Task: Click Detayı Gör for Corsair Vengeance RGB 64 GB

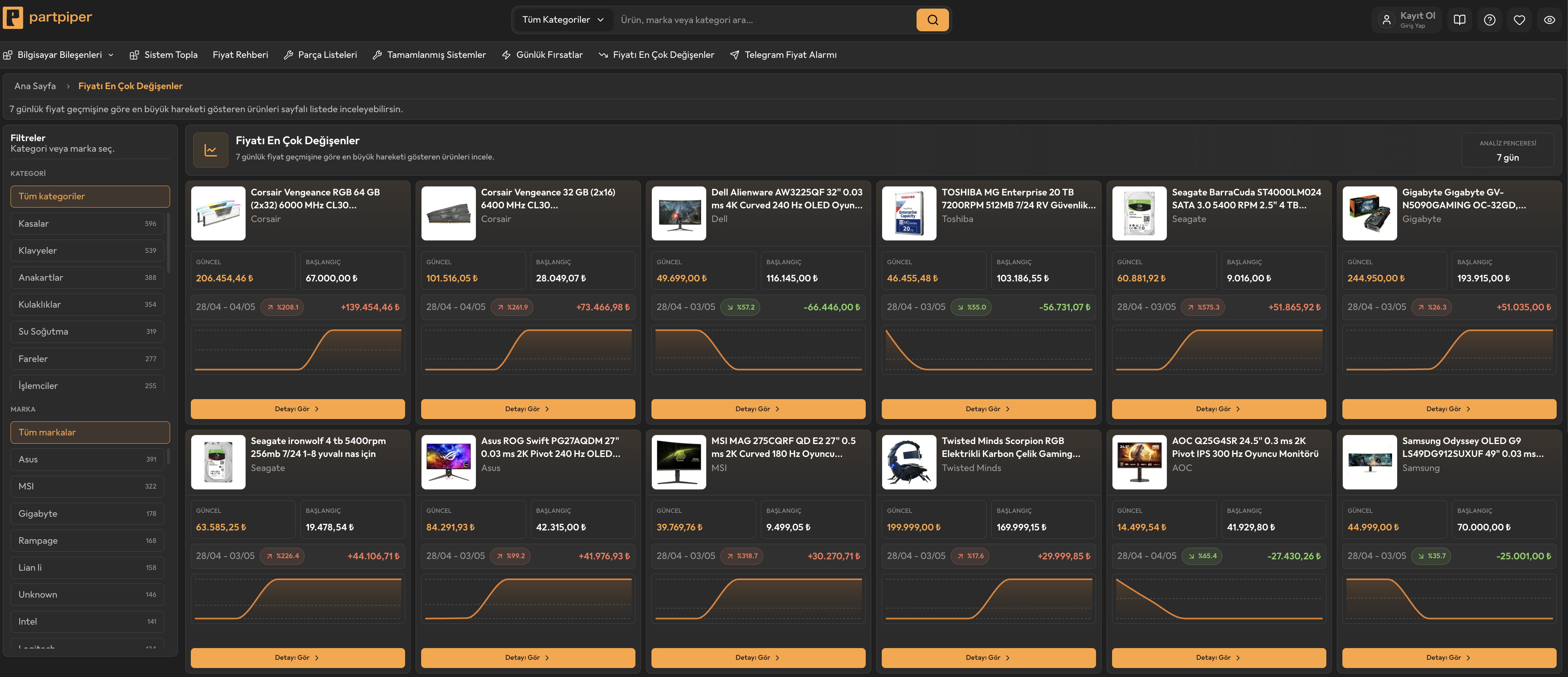Action: (298, 409)
